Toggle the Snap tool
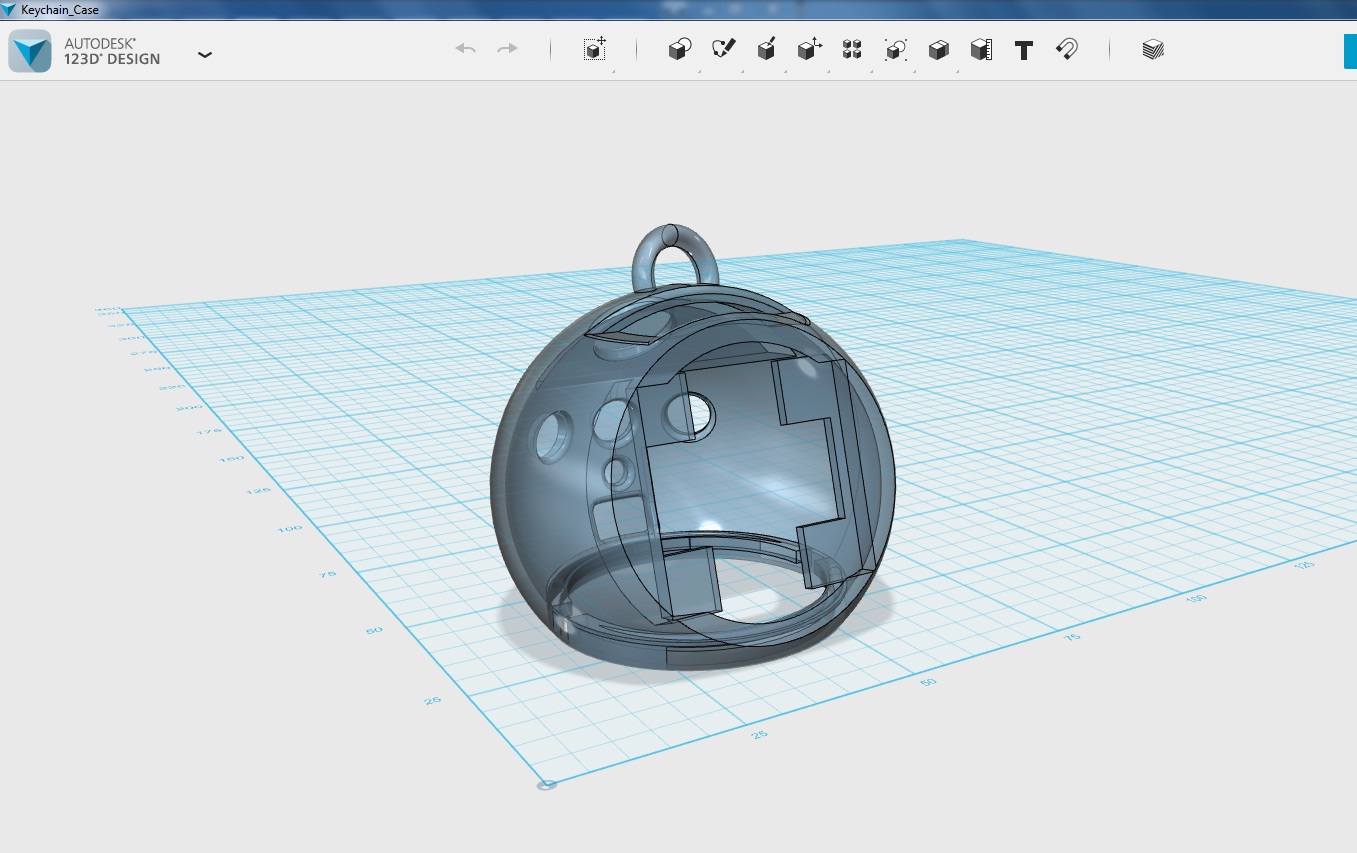This screenshot has height=853, width=1357. coord(1066,48)
